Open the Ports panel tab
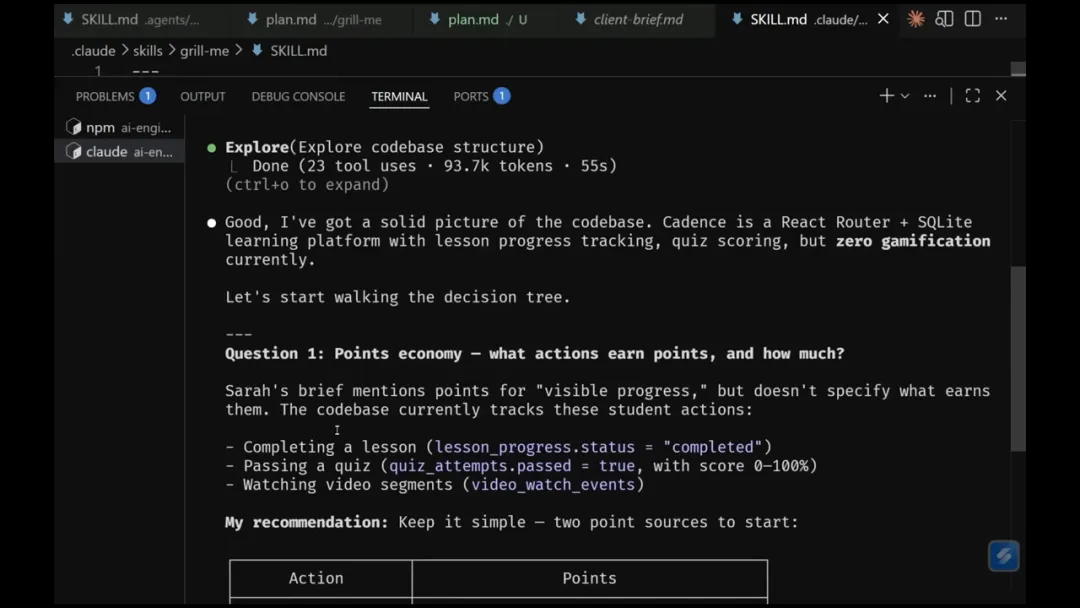 [481, 96]
